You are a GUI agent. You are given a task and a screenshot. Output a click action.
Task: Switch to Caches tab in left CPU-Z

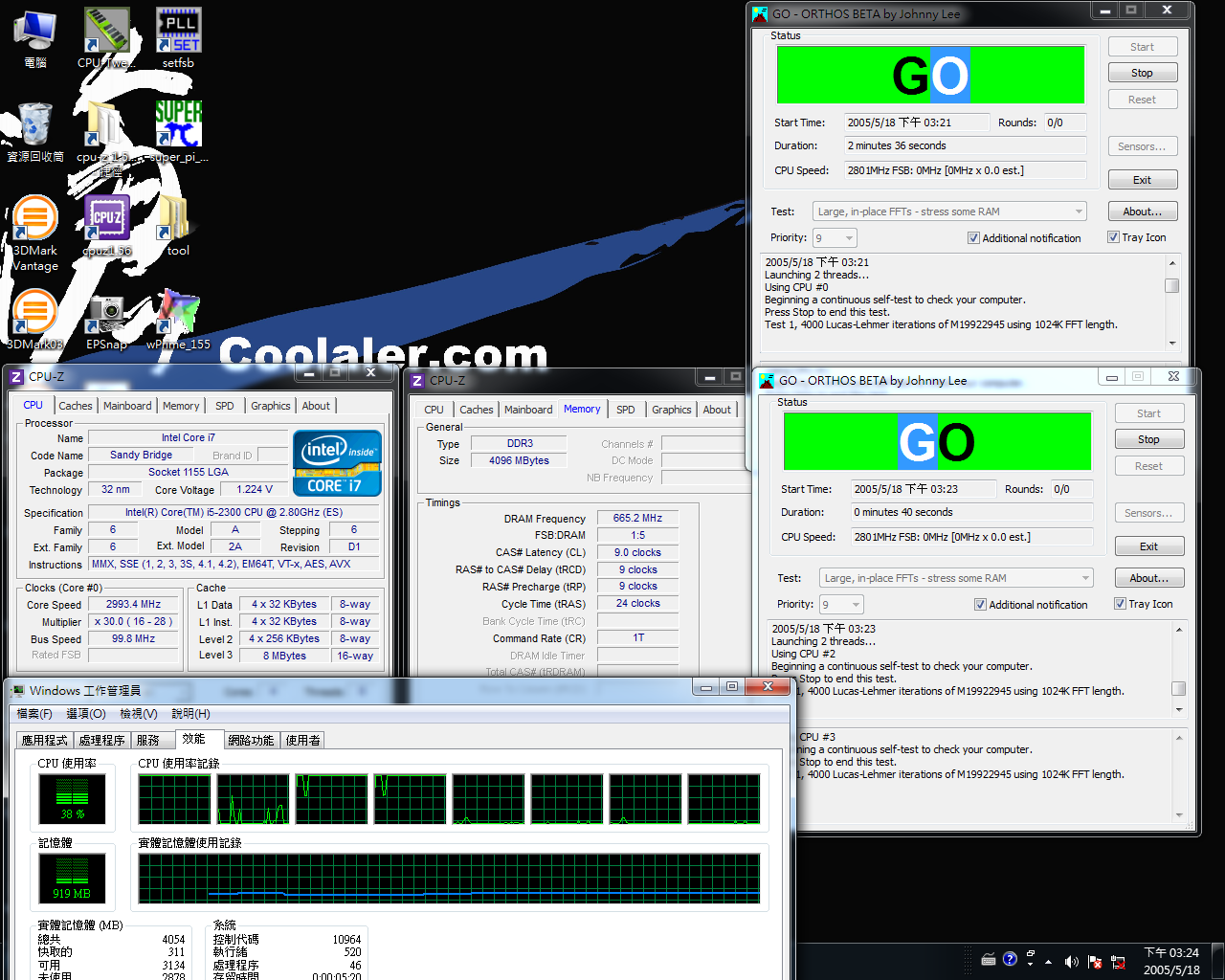[x=75, y=406]
